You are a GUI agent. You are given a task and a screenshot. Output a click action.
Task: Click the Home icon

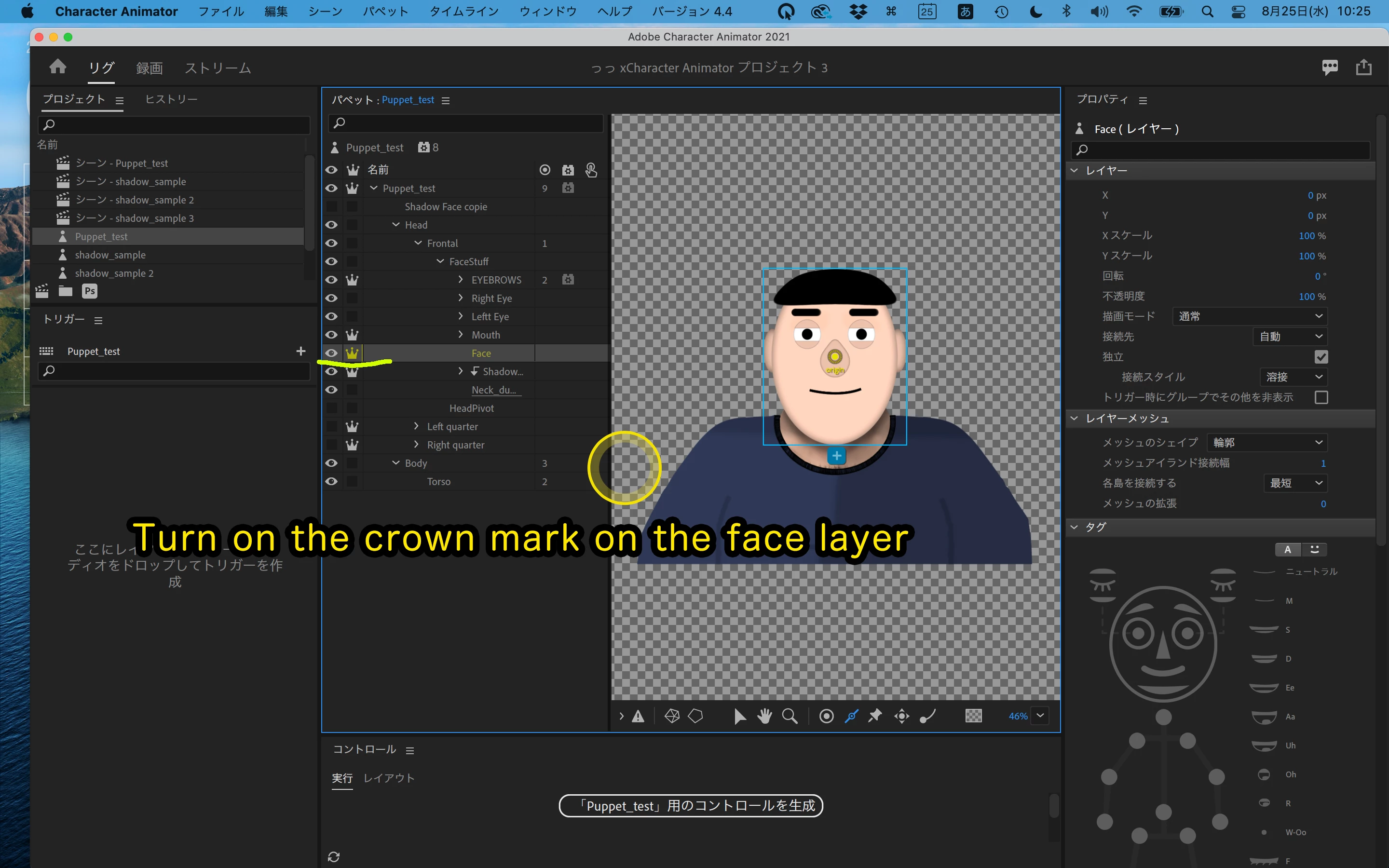pos(57,67)
